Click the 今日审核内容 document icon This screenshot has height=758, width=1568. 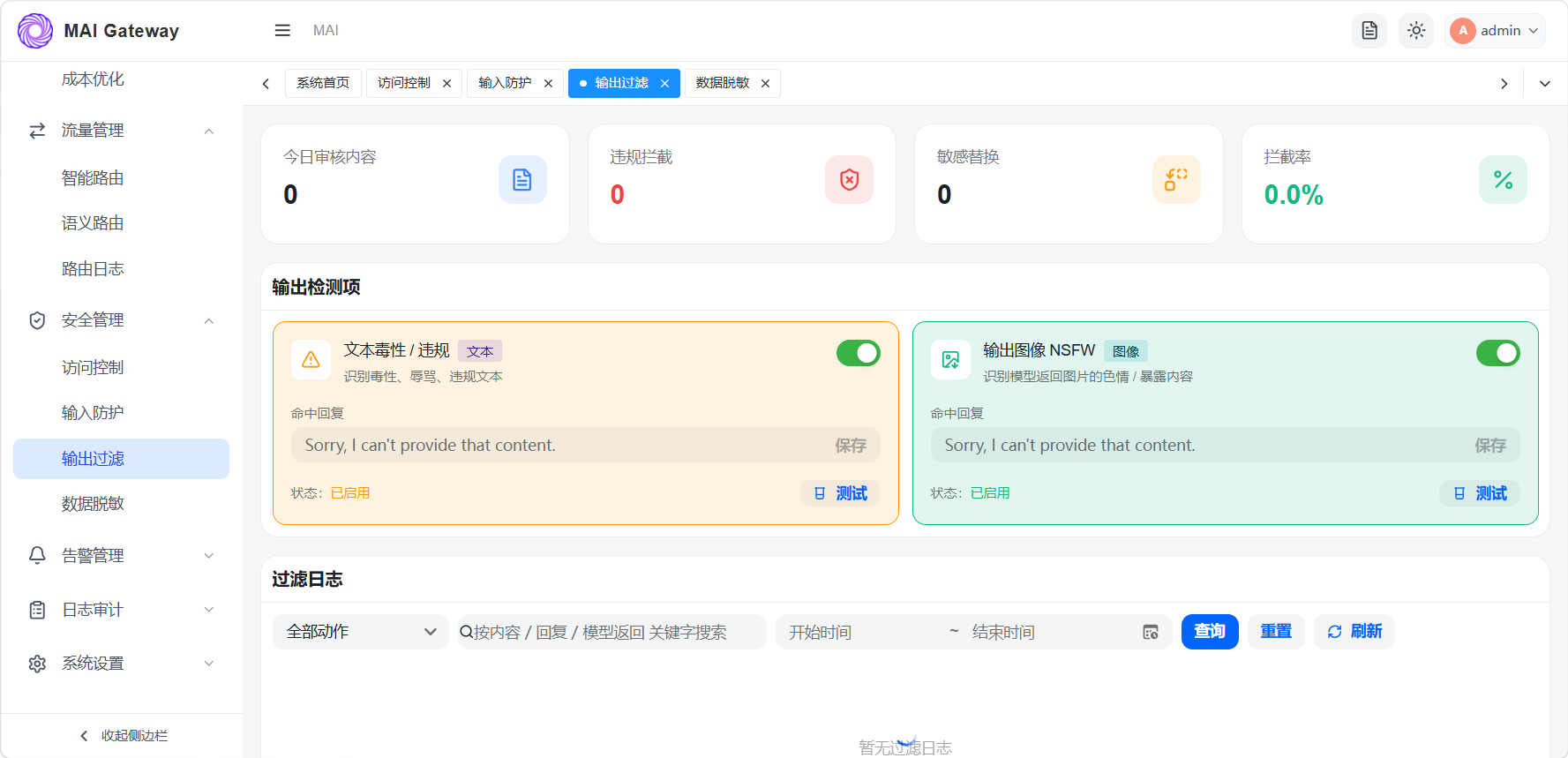[x=522, y=180]
